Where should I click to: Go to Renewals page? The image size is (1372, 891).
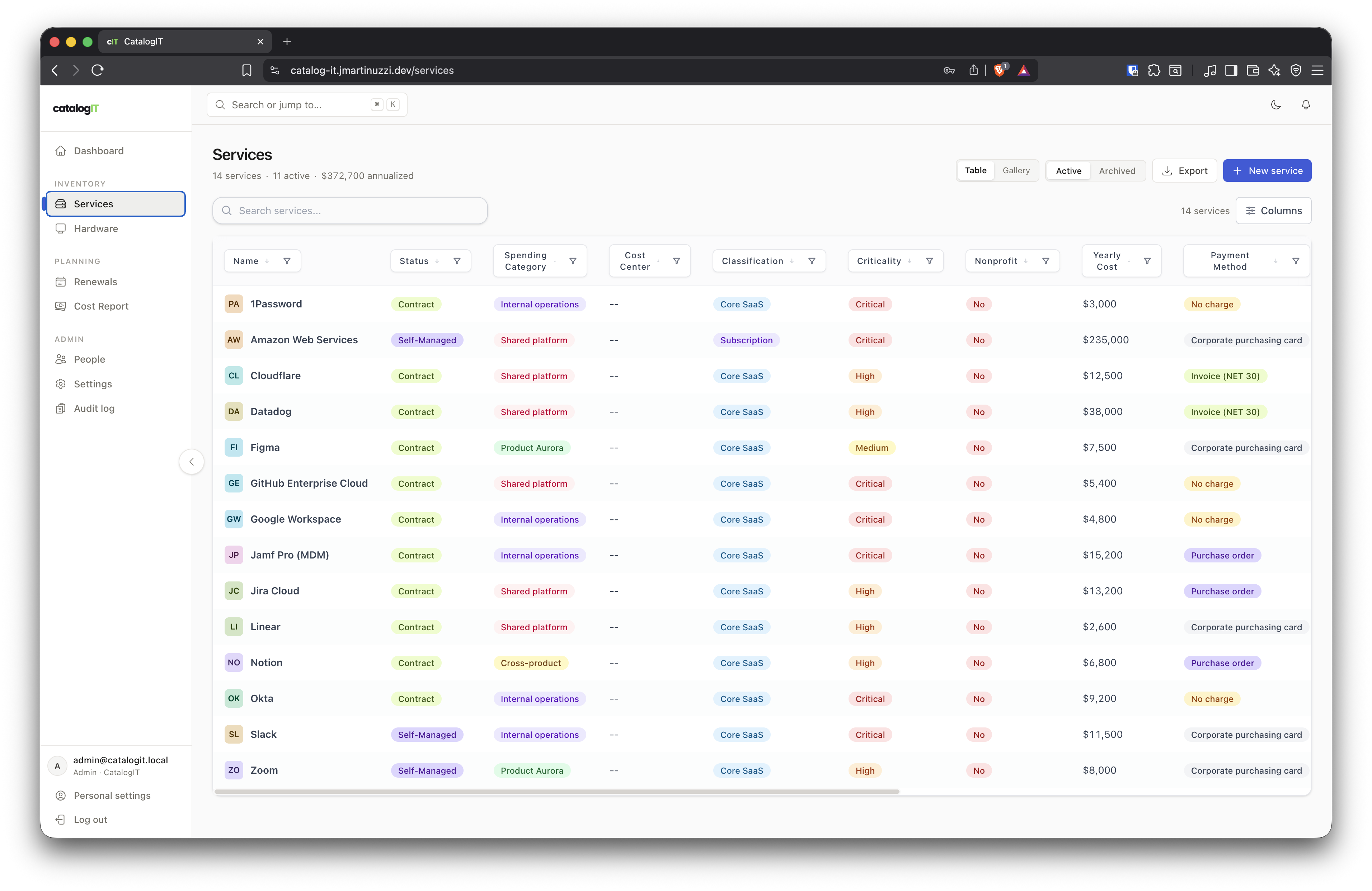click(116, 282)
